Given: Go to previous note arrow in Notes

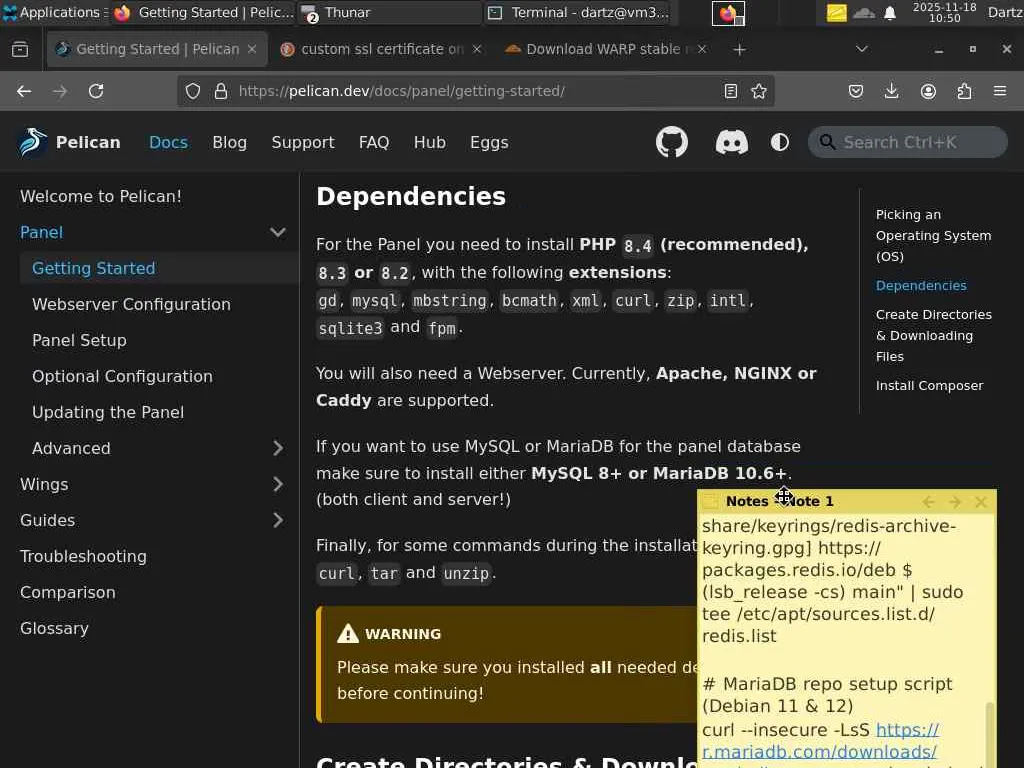Looking at the screenshot, I should pos(928,502).
